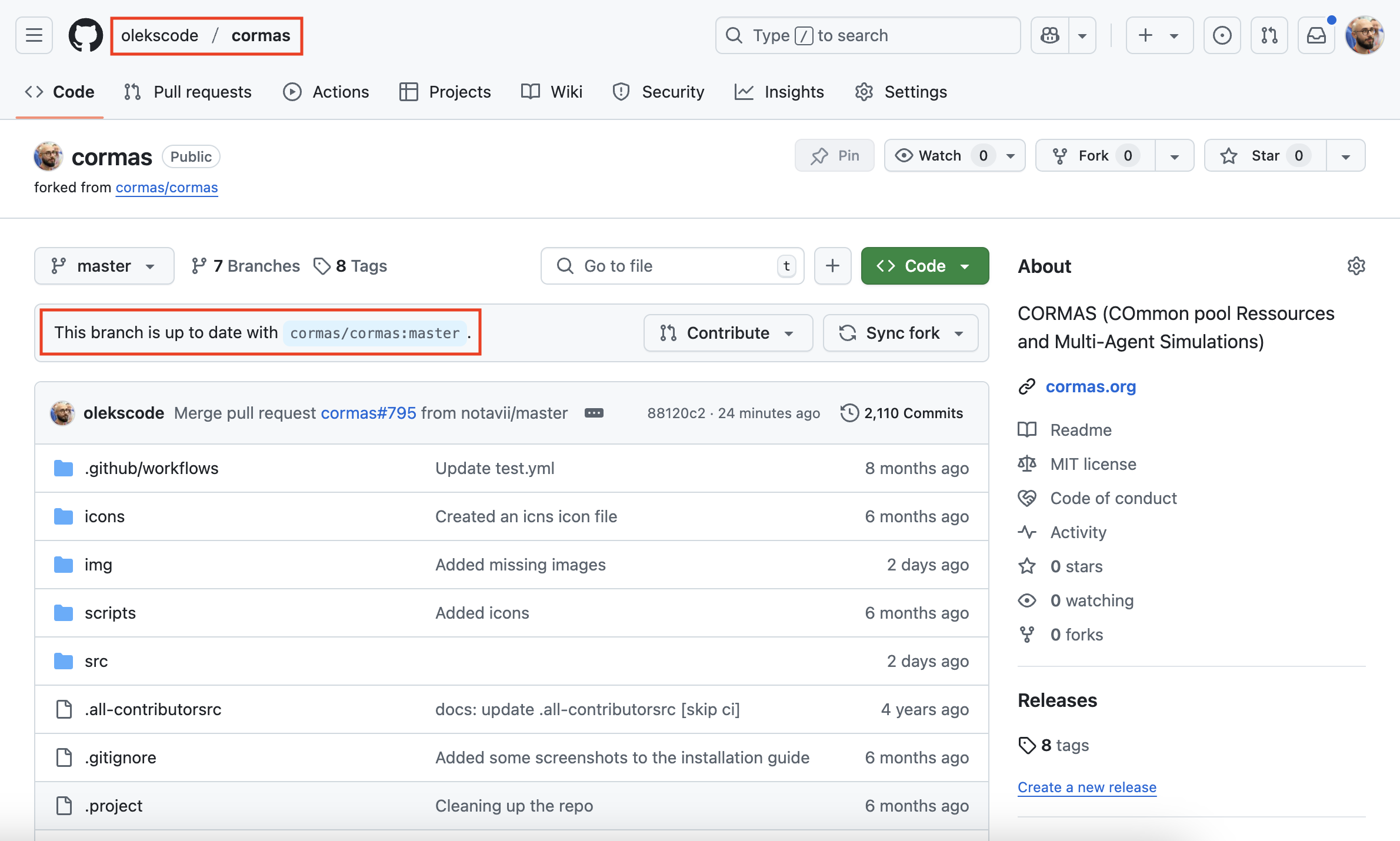1400x841 pixels.
Task: Open the master branch dropdown
Action: (x=104, y=266)
